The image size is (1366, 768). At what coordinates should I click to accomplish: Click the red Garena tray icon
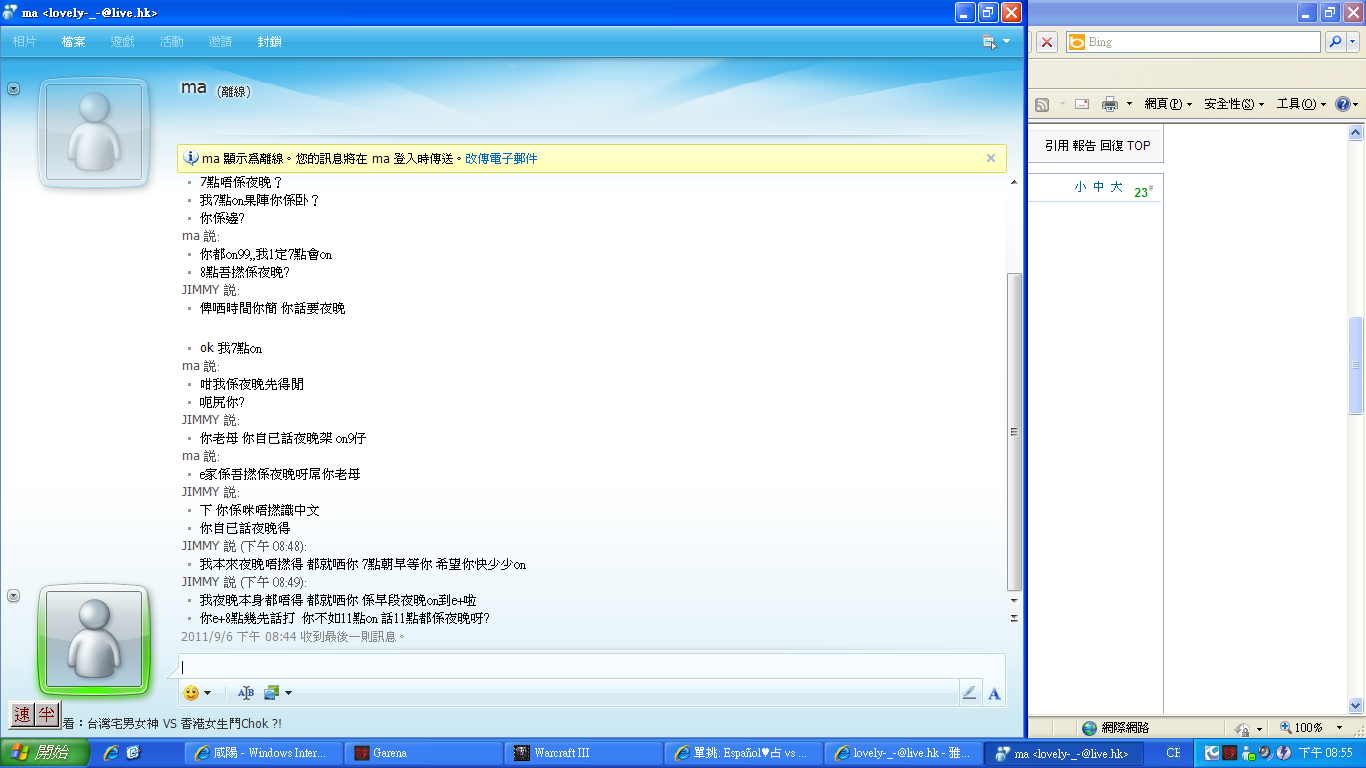1229,753
